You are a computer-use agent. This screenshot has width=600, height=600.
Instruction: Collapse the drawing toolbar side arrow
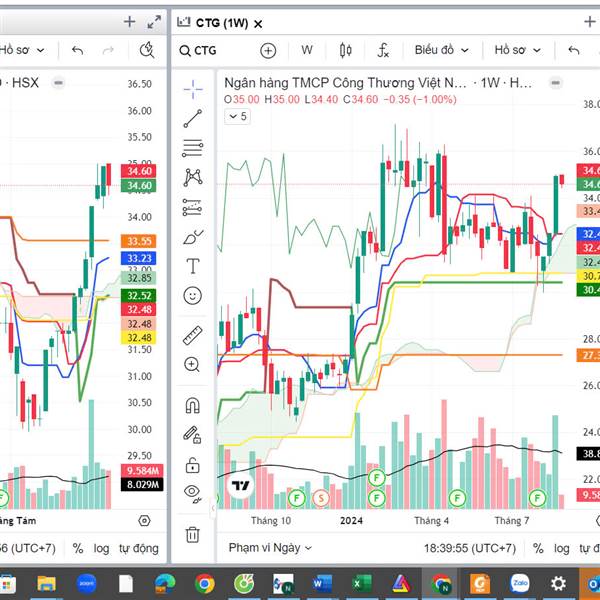(x=213, y=508)
